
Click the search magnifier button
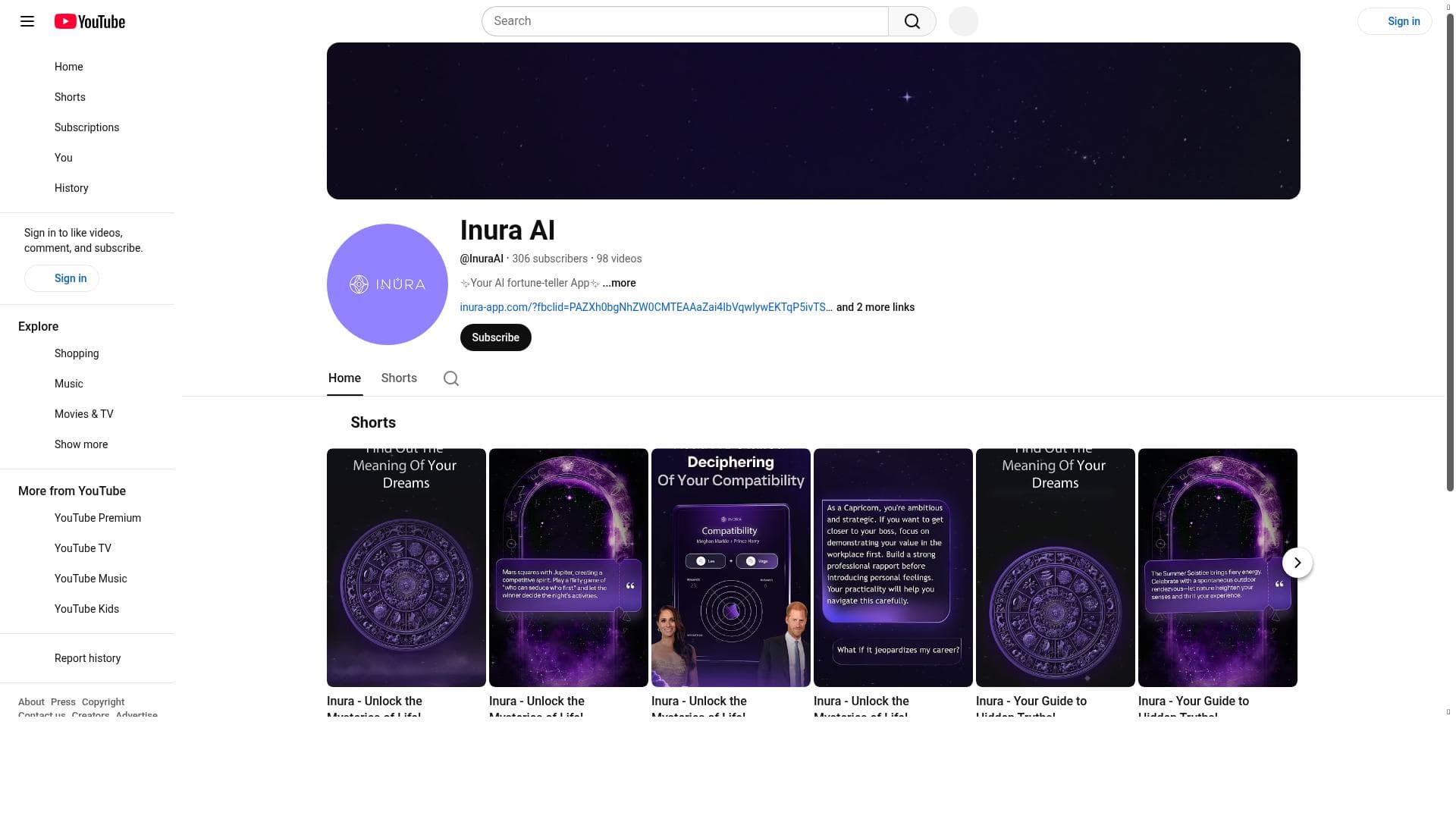[x=912, y=21]
